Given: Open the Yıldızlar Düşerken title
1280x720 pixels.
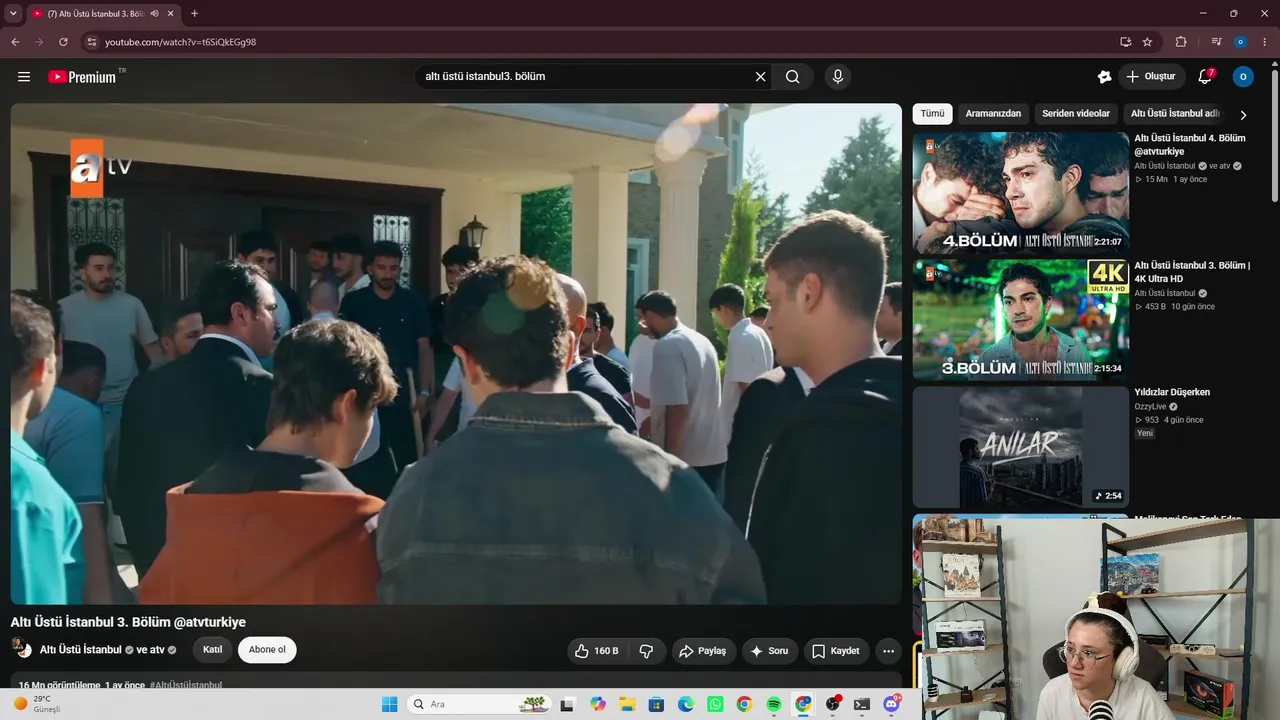Looking at the screenshot, I should point(1172,393).
